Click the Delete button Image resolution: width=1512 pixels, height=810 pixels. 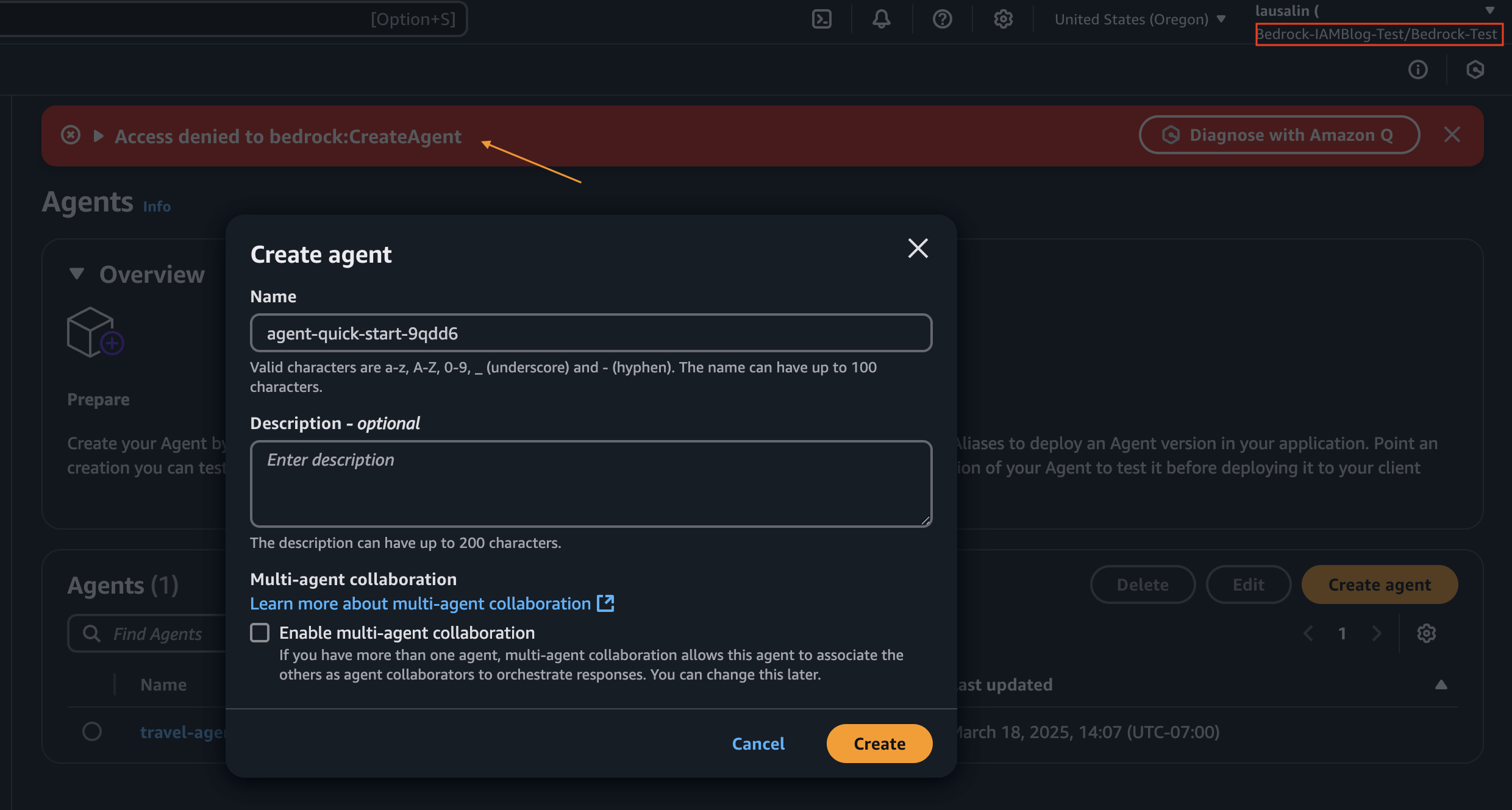pos(1143,584)
